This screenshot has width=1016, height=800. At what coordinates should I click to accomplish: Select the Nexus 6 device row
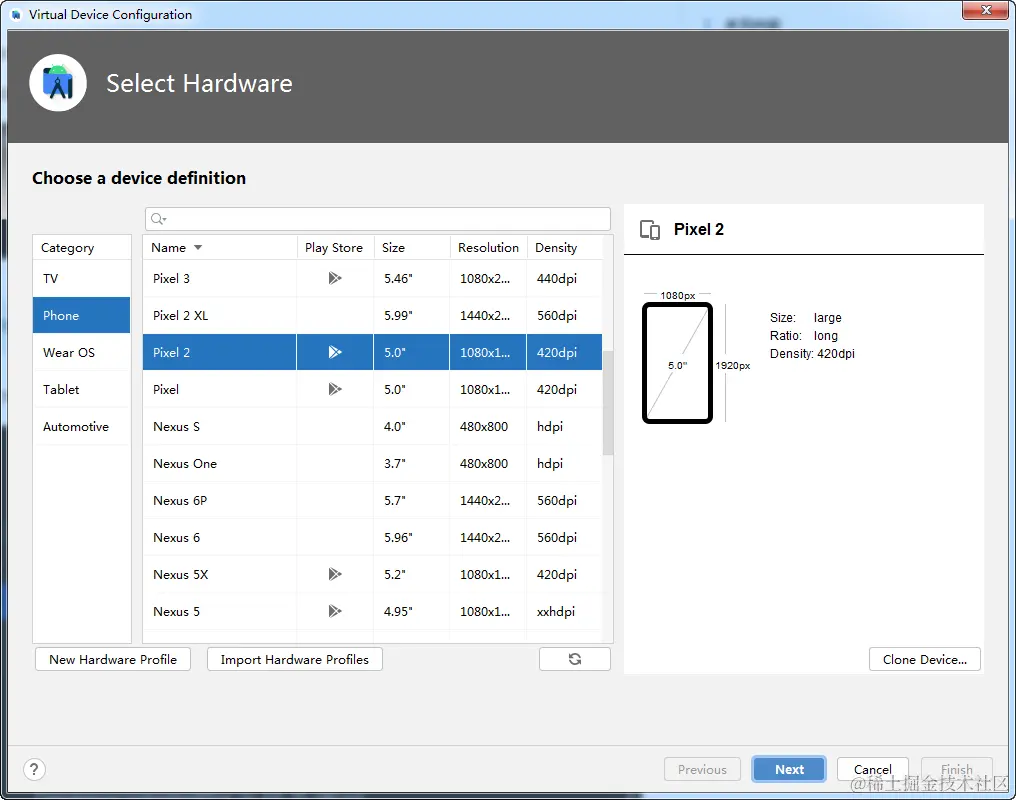pos(373,538)
